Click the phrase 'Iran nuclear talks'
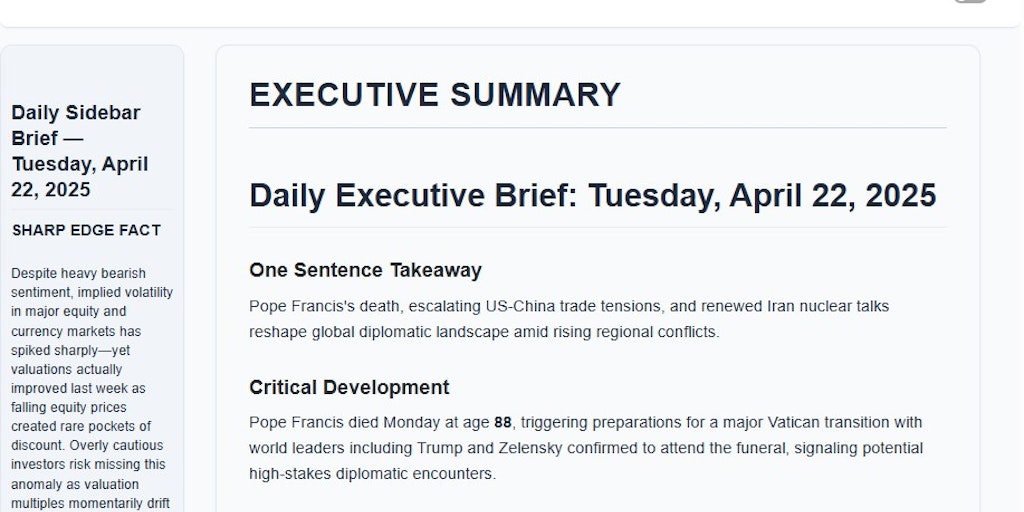This screenshot has height=512, width=1024. coord(828,306)
